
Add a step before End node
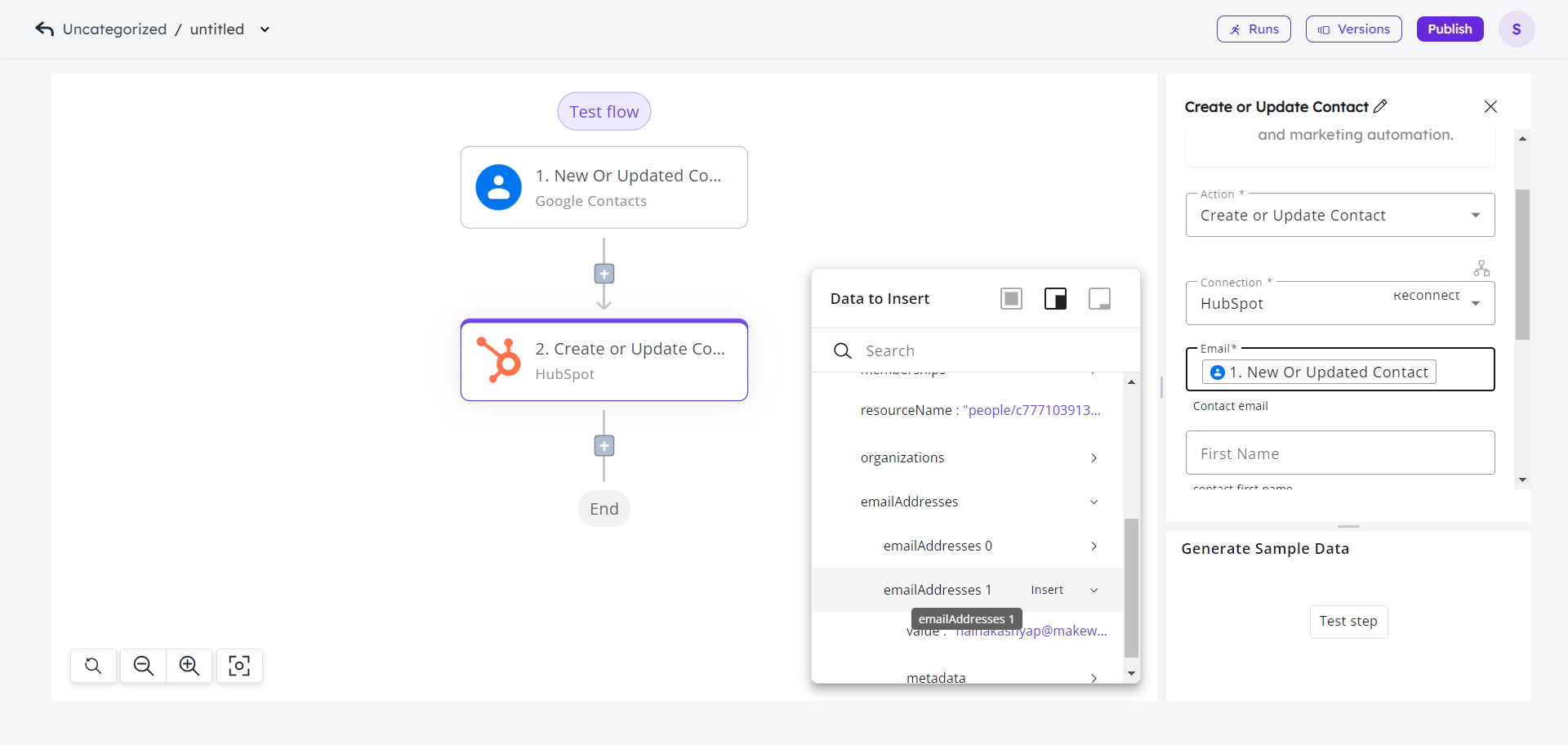(x=604, y=446)
